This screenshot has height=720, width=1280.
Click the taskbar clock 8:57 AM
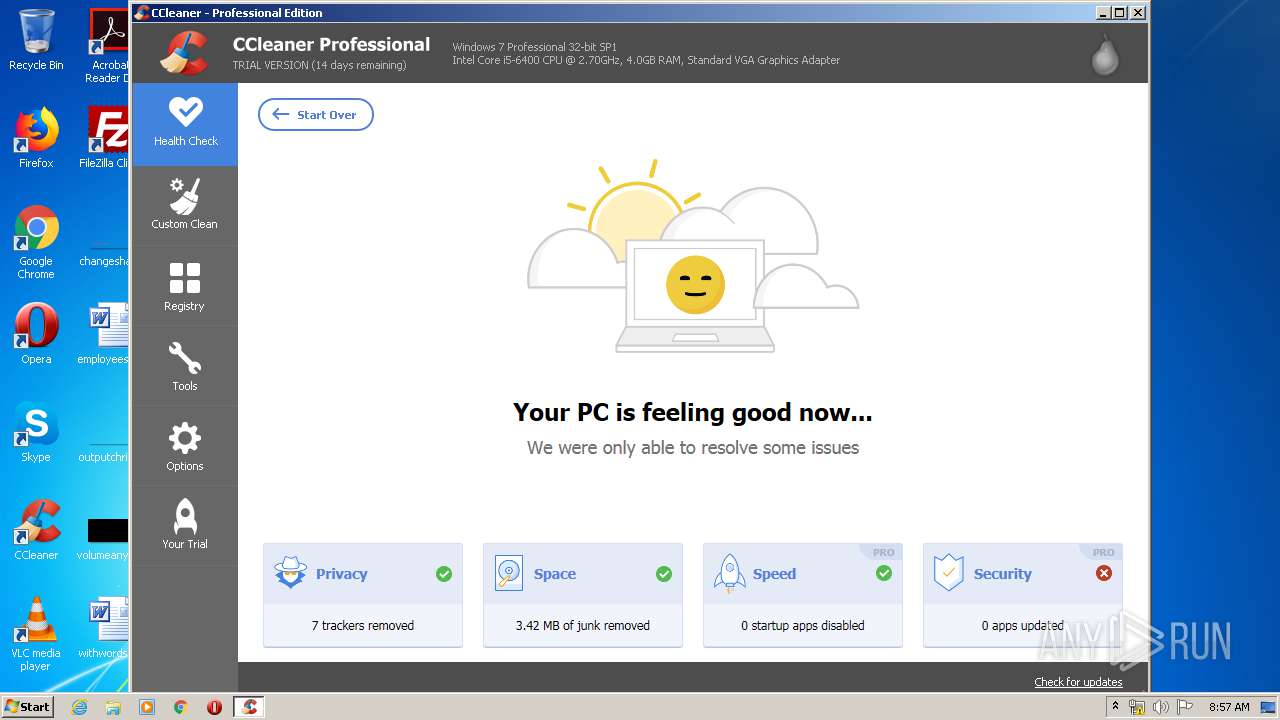pyautogui.click(x=1229, y=707)
